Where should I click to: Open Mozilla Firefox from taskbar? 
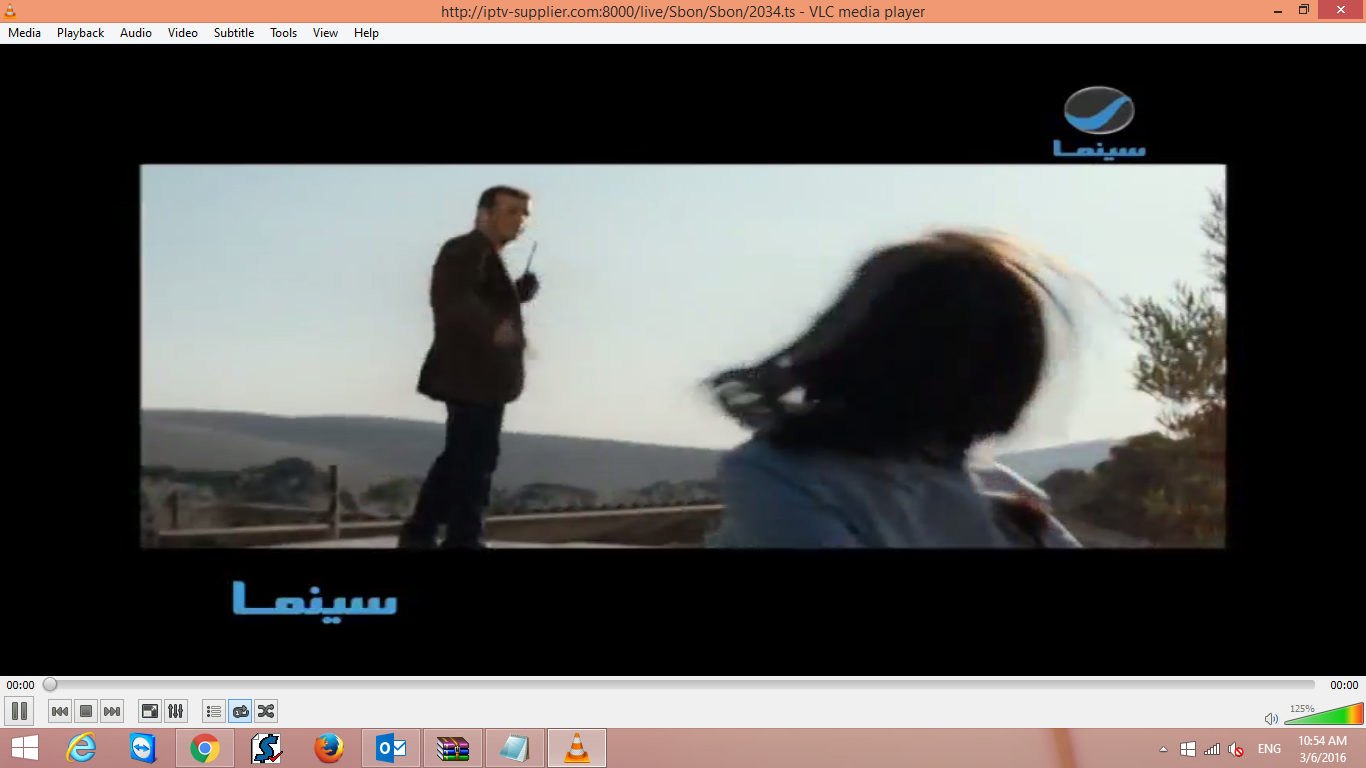(x=329, y=748)
